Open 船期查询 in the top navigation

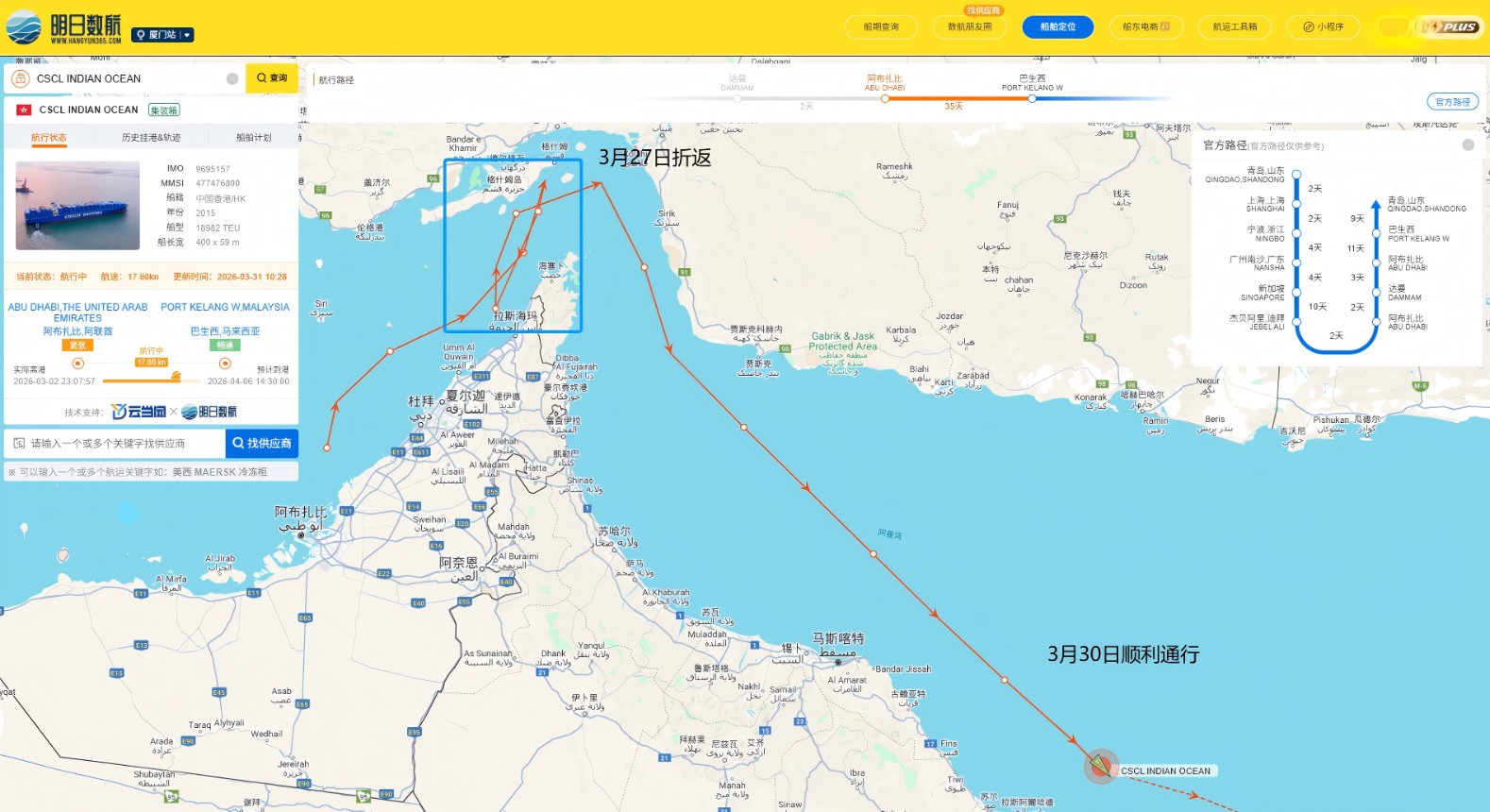881,27
